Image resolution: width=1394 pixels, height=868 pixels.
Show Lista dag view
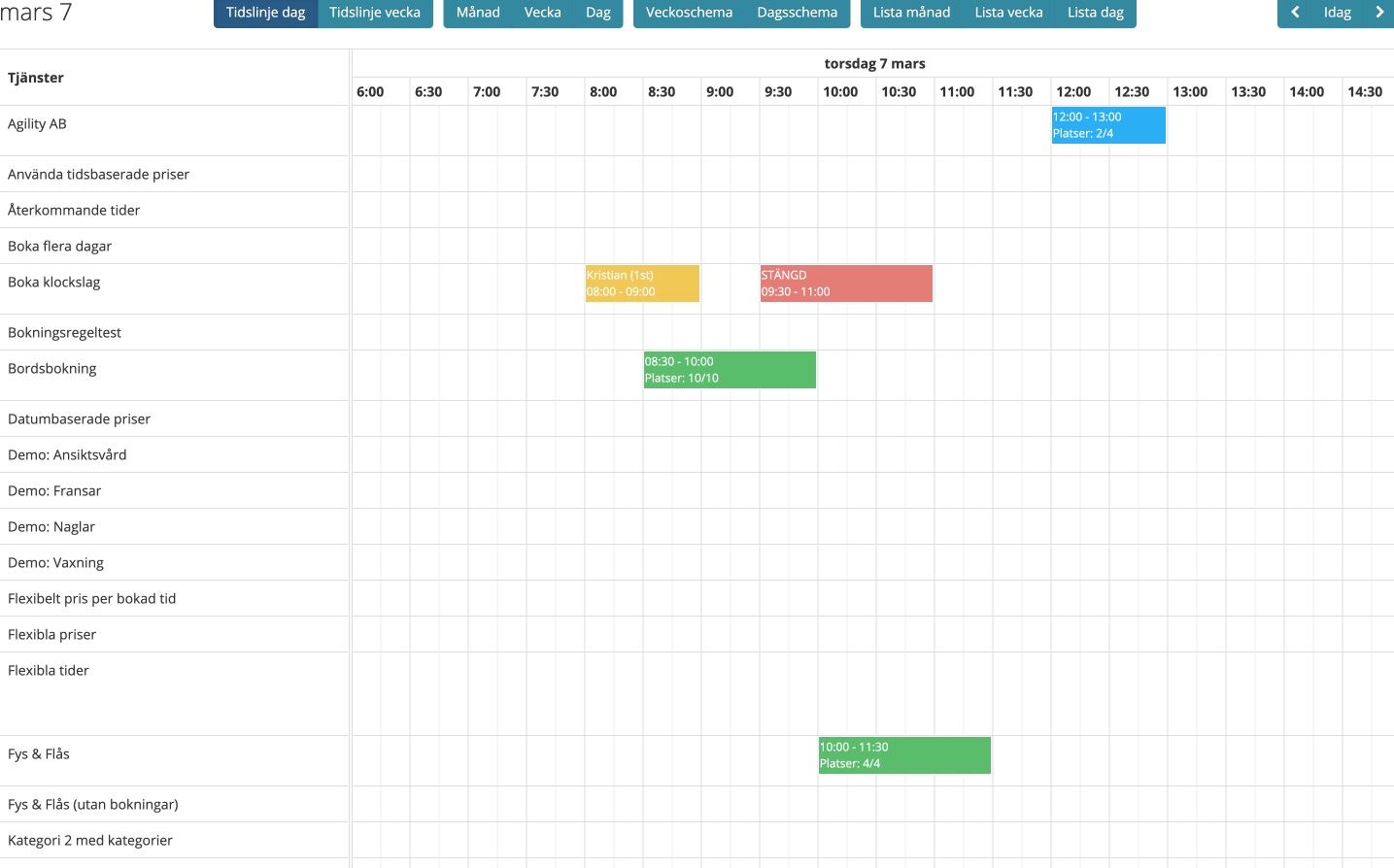[x=1095, y=13]
